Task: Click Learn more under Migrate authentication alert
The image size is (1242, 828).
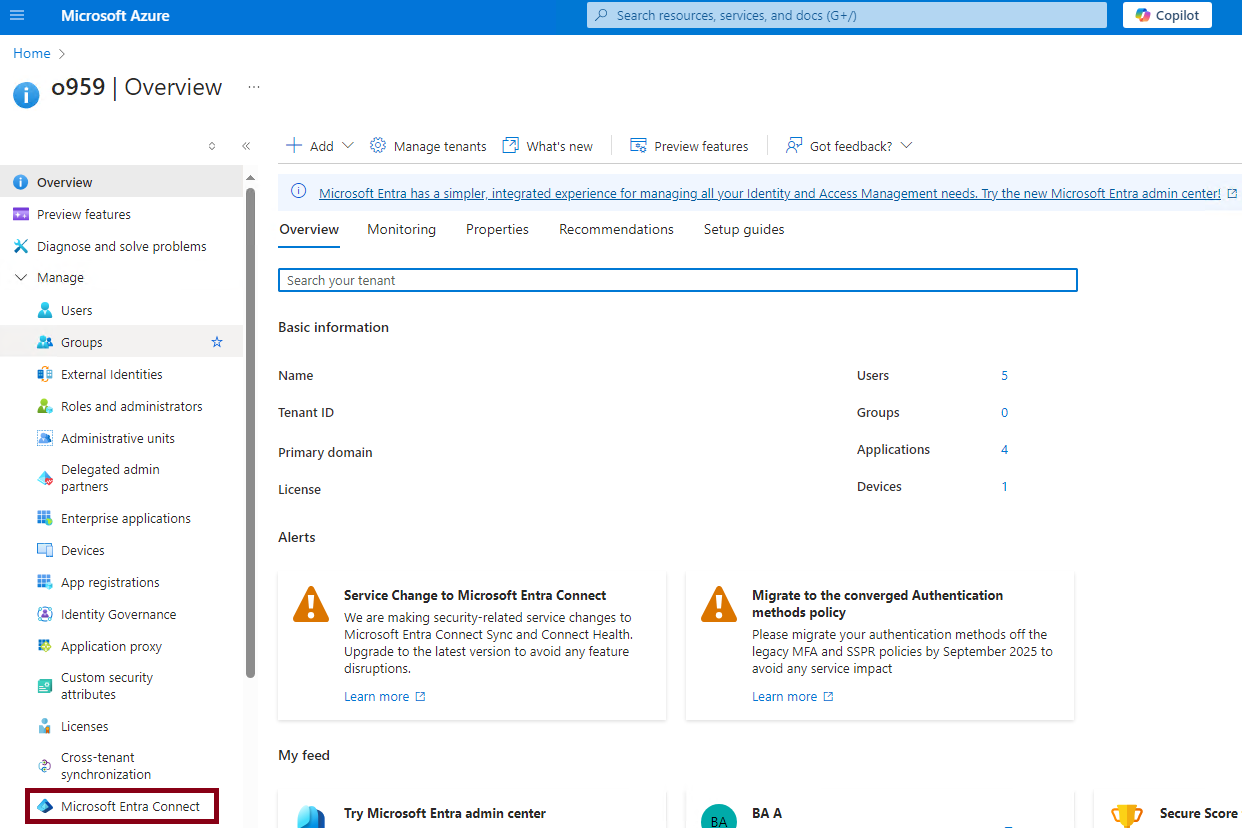Action: 793,697
